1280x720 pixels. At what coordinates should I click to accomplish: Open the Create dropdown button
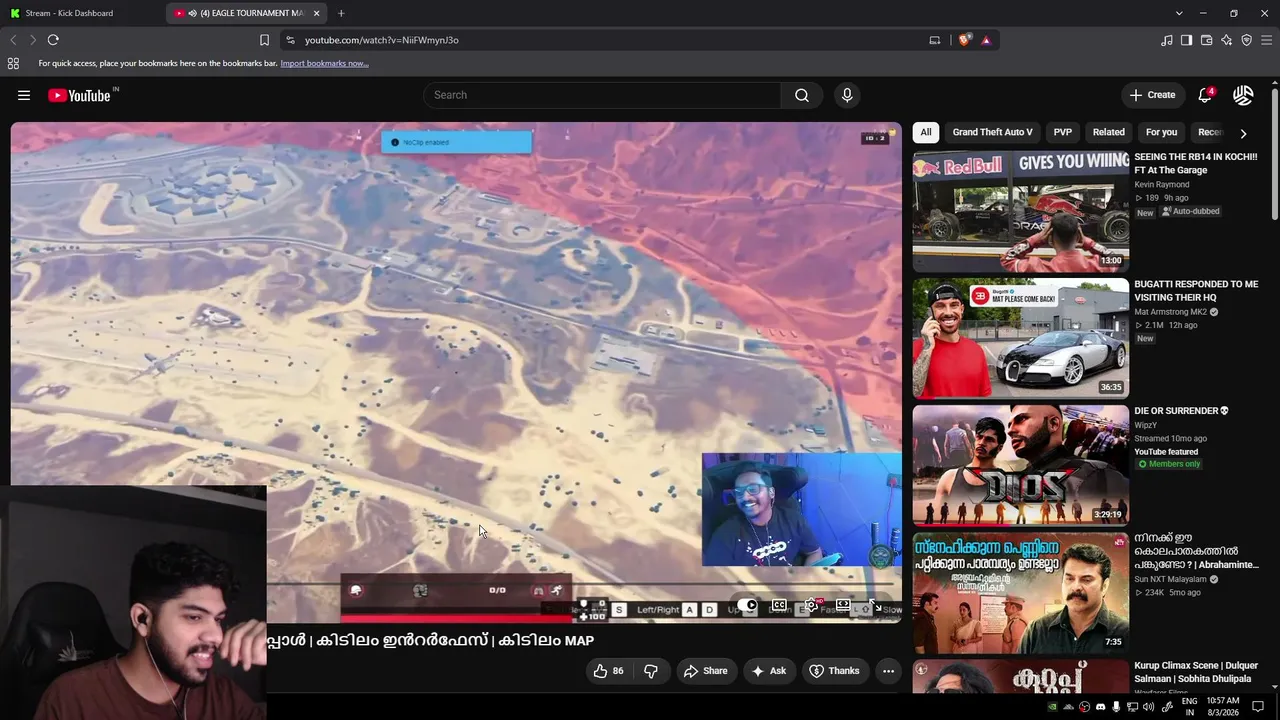[1153, 95]
